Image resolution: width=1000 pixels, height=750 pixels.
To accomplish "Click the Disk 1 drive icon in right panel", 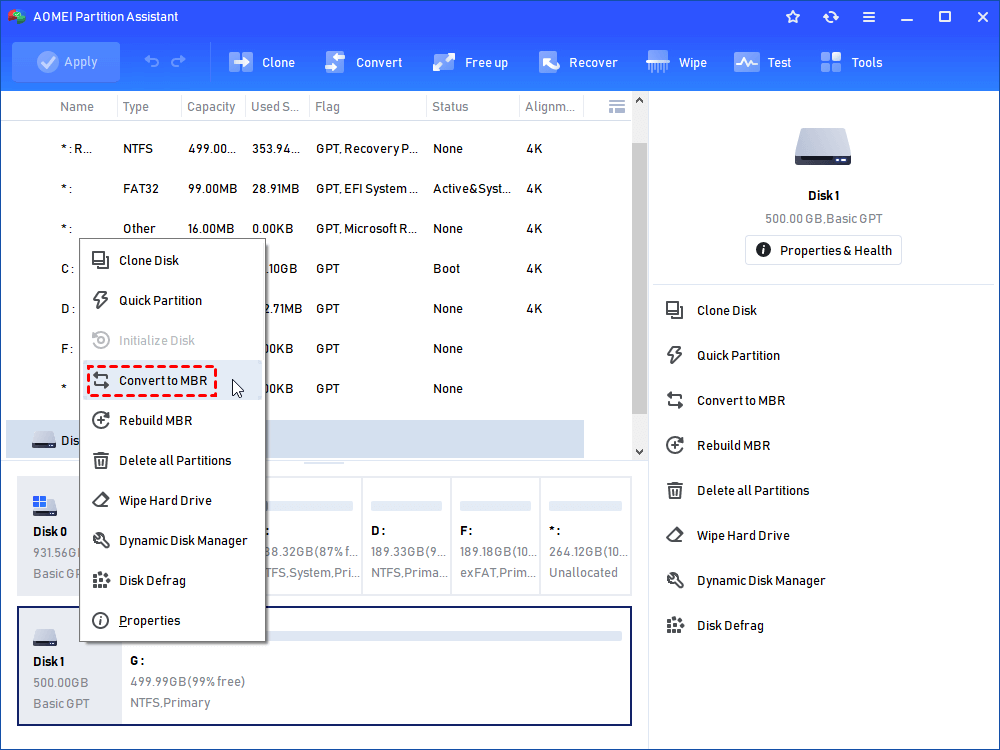I will [x=823, y=147].
